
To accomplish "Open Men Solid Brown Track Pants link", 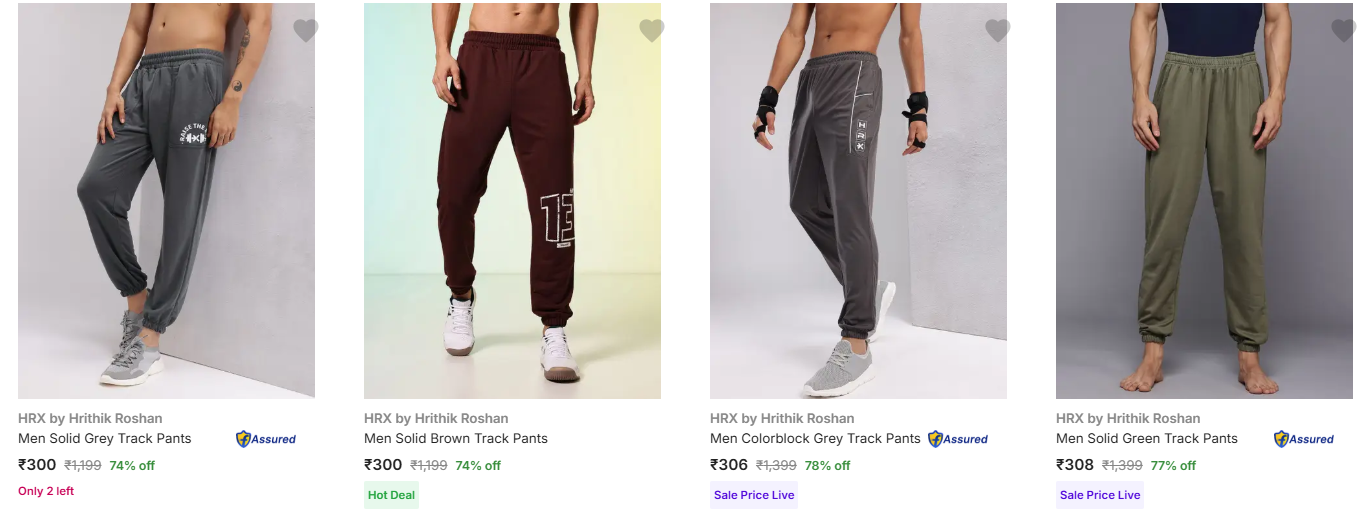I will [456, 438].
